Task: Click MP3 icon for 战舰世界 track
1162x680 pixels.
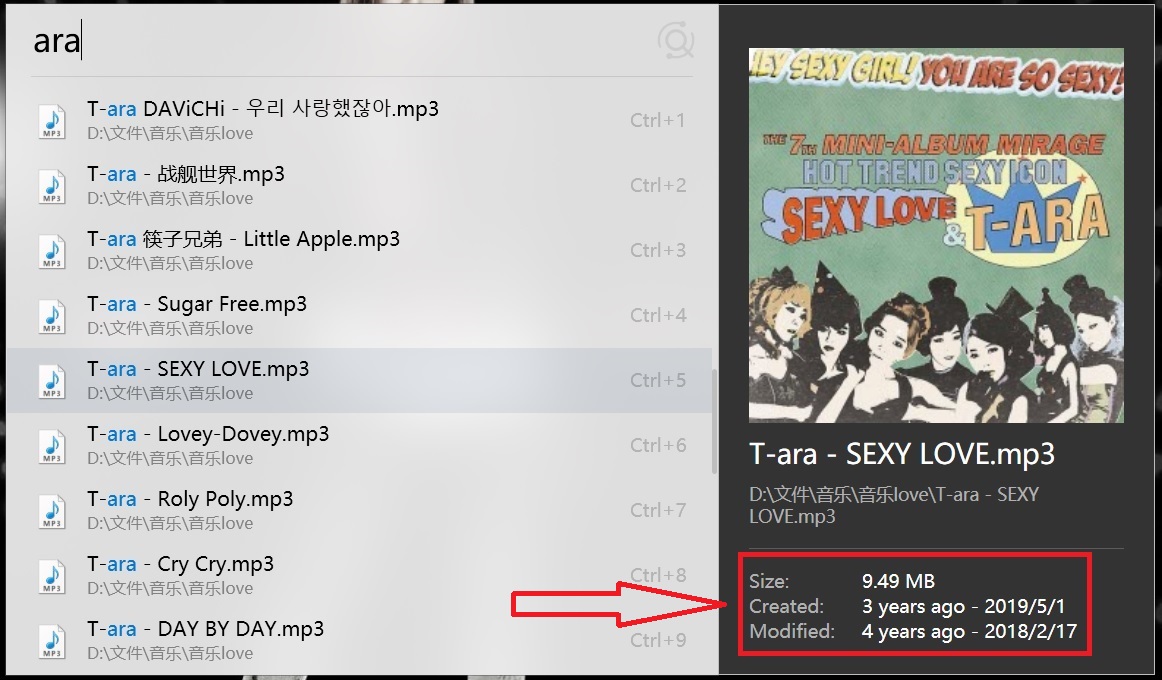Action: pos(52,186)
